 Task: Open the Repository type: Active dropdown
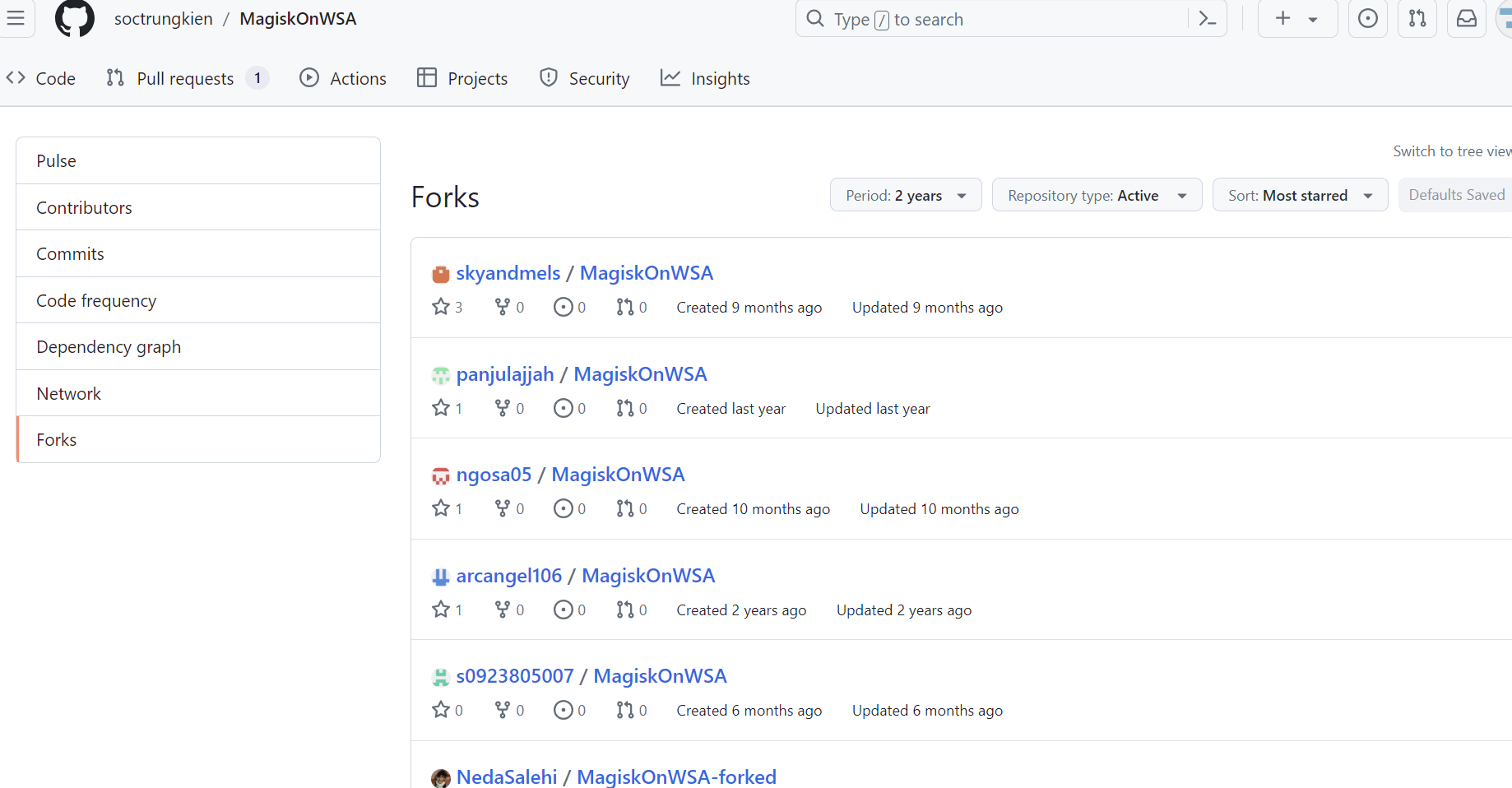tap(1097, 195)
